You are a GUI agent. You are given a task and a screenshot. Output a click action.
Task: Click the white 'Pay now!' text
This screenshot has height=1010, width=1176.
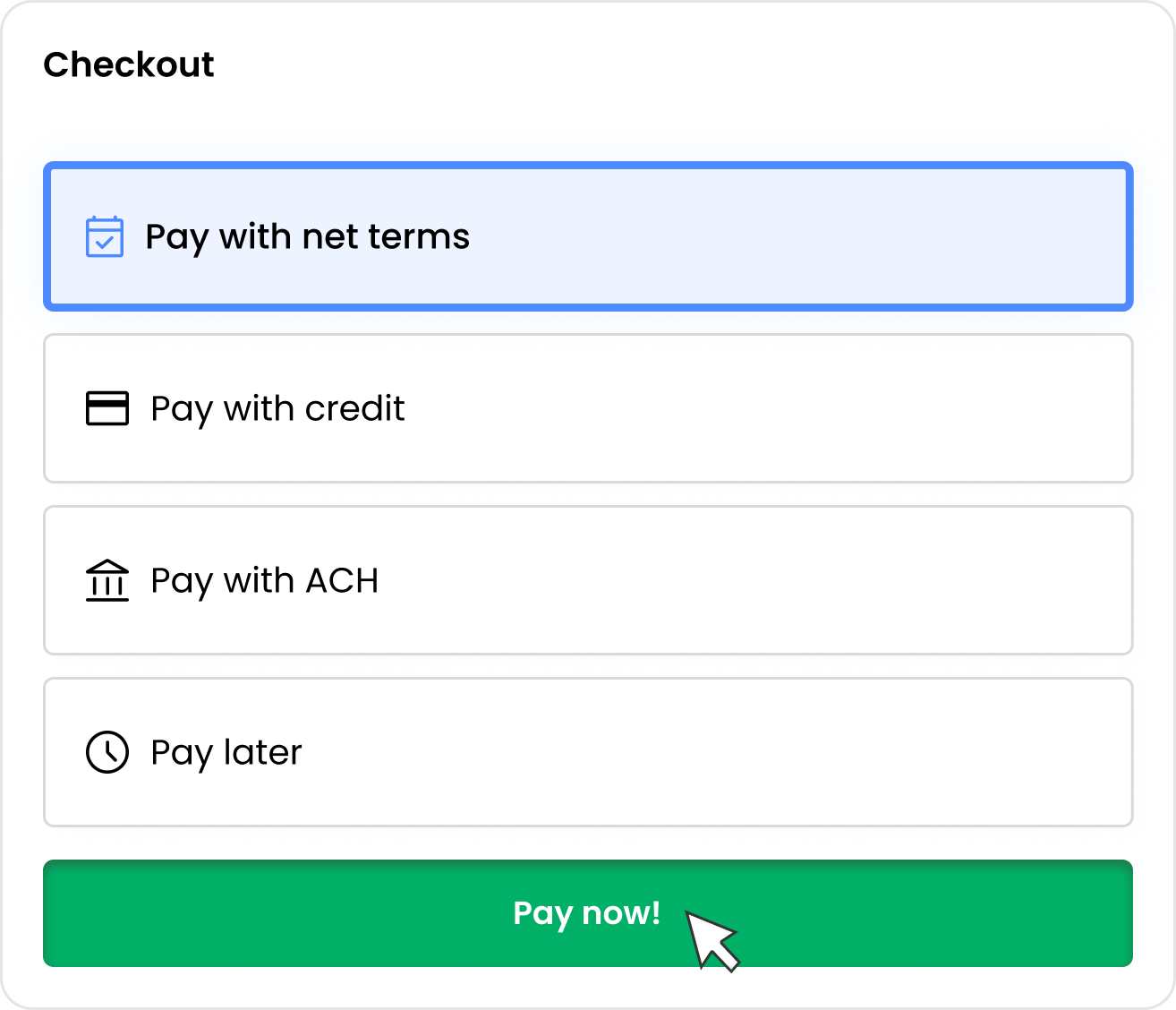click(586, 914)
